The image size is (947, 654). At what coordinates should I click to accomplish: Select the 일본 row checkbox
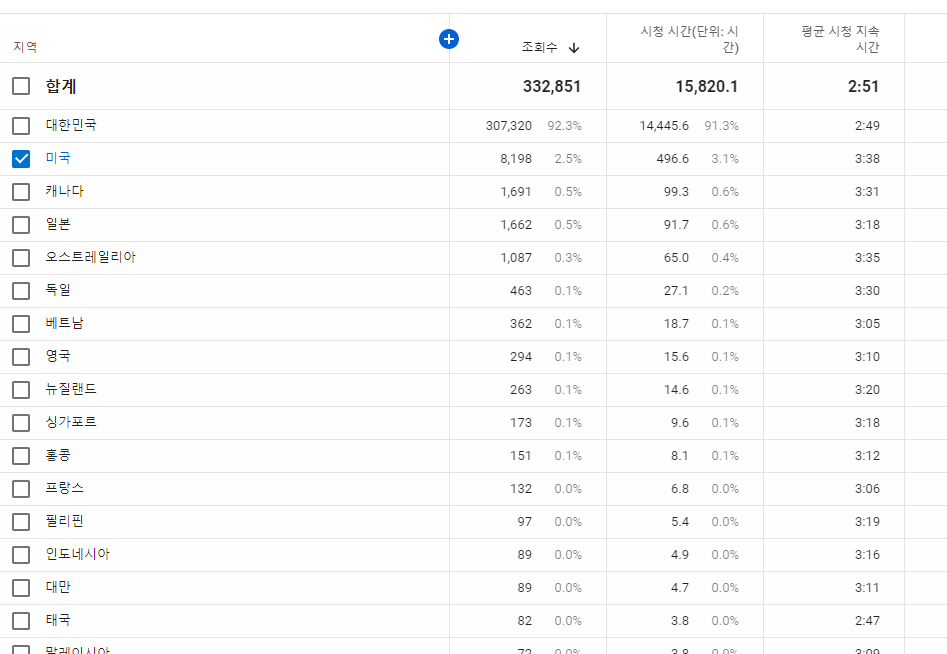coord(21,225)
